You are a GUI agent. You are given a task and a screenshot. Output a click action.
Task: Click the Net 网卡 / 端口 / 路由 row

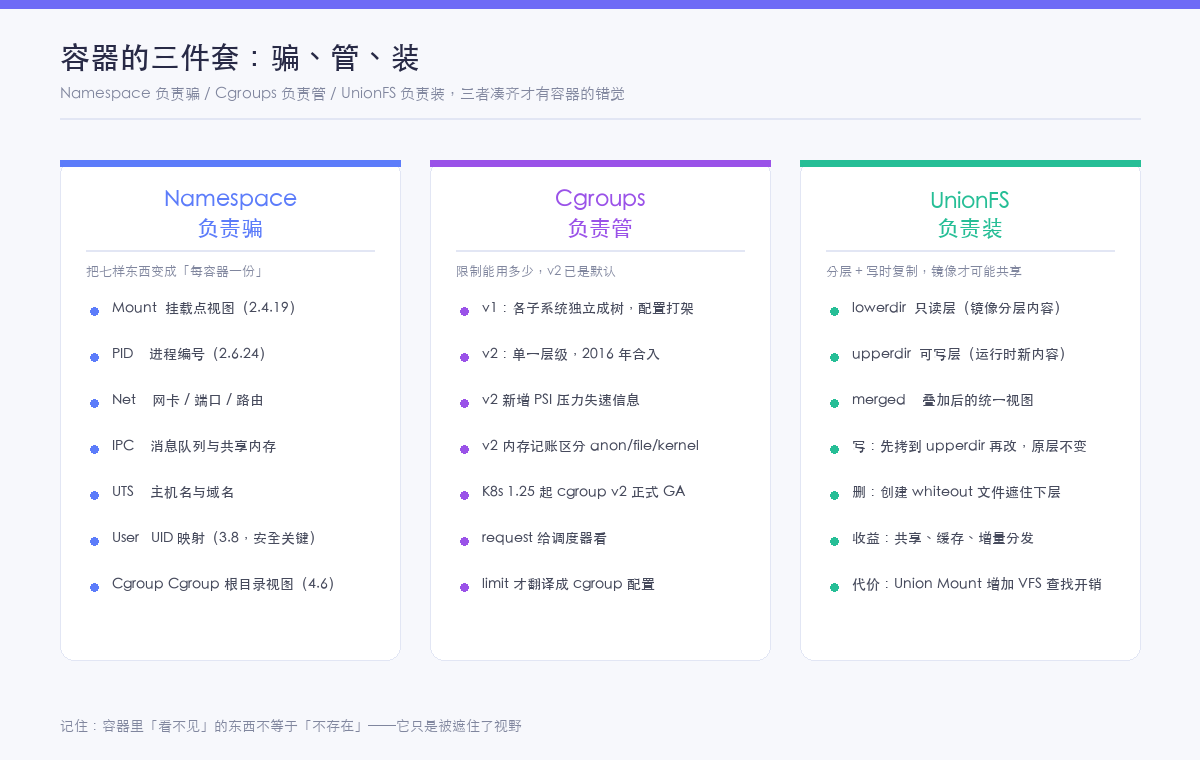176,400
